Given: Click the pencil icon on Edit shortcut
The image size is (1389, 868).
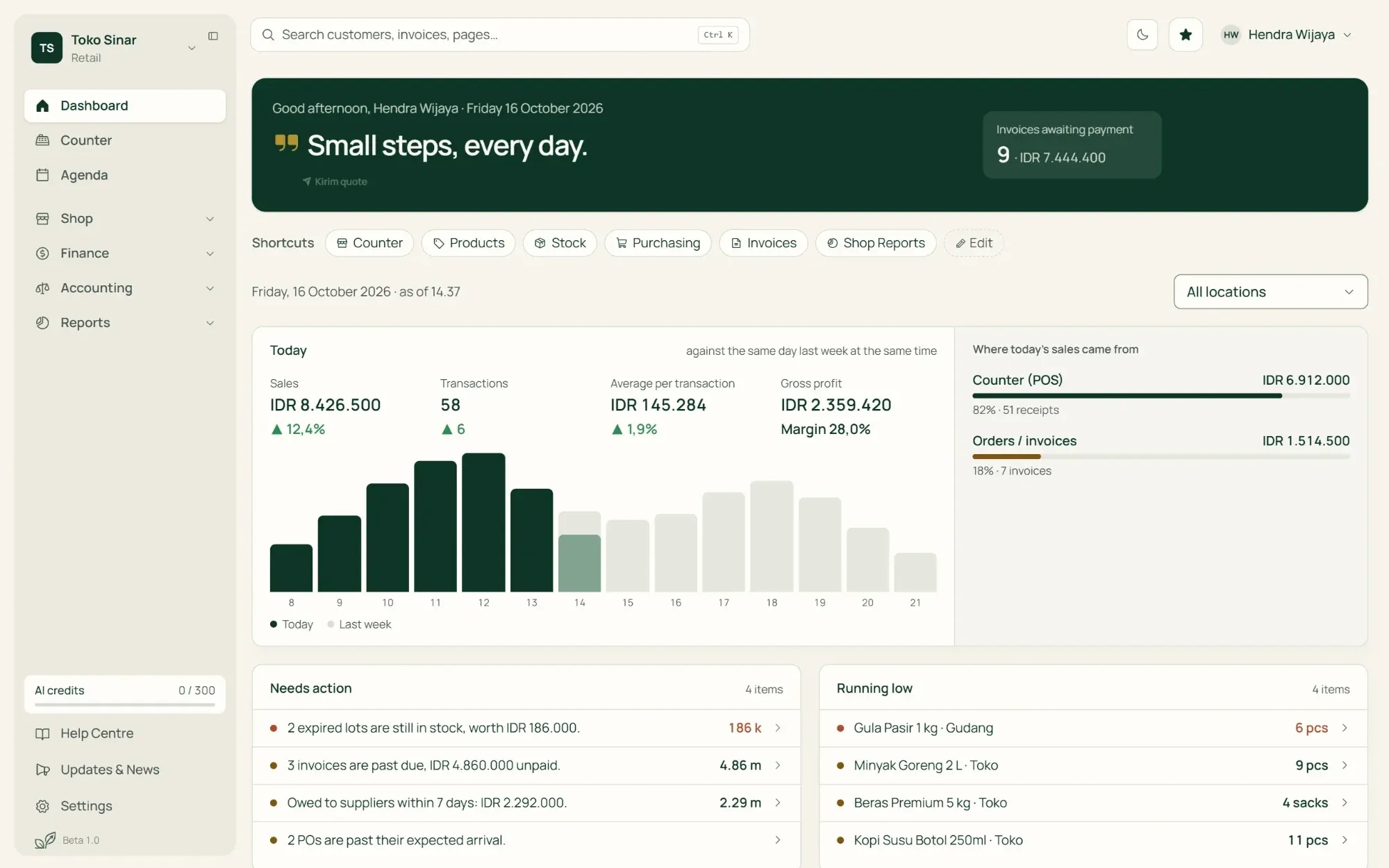Looking at the screenshot, I should pos(960,244).
